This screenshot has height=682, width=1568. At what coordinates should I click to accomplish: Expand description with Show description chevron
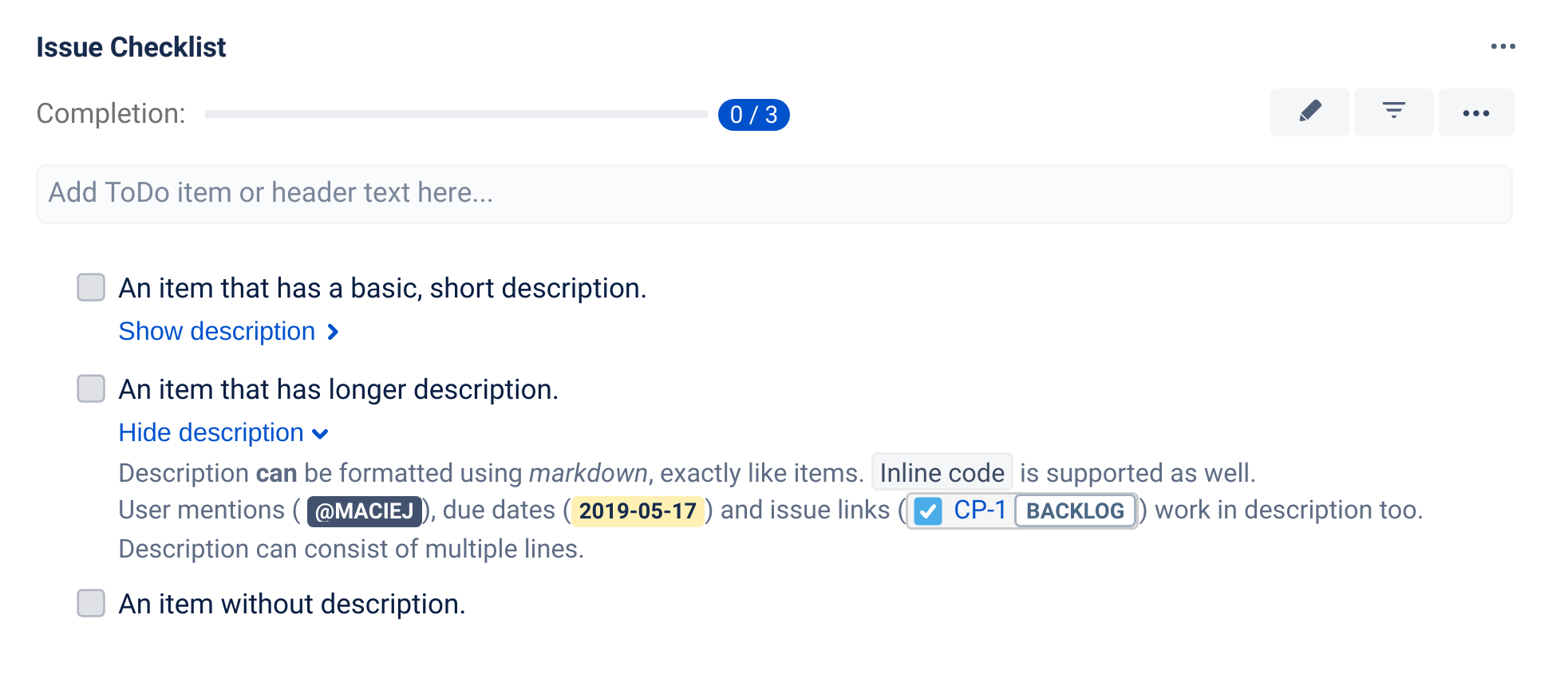(334, 332)
